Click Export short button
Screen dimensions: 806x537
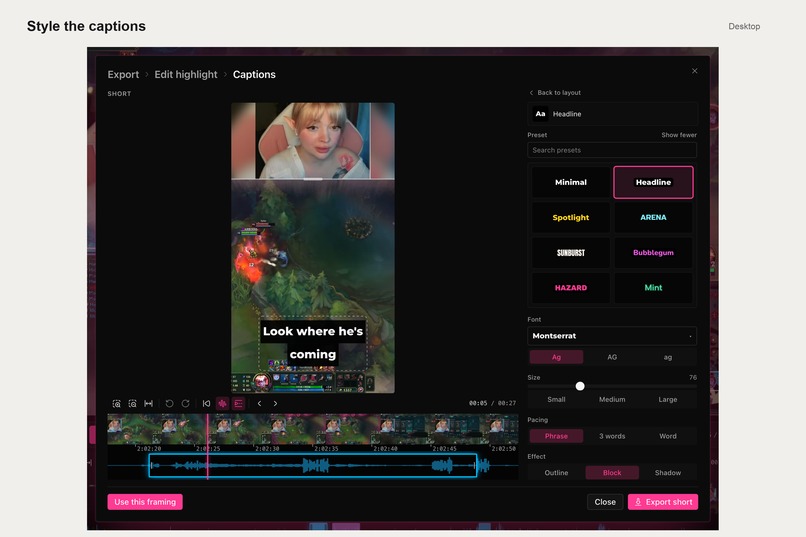(663, 502)
